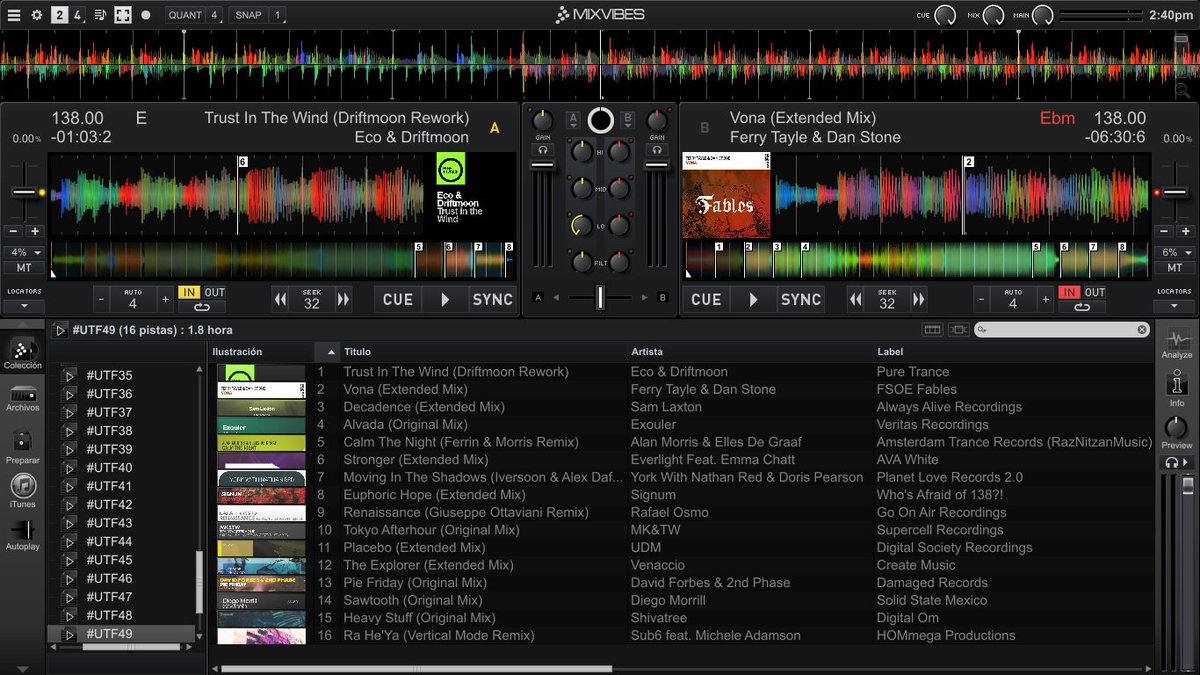Toggle the QUANT button
Viewport: 1200px width, 675px height.
(x=185, y=15)
